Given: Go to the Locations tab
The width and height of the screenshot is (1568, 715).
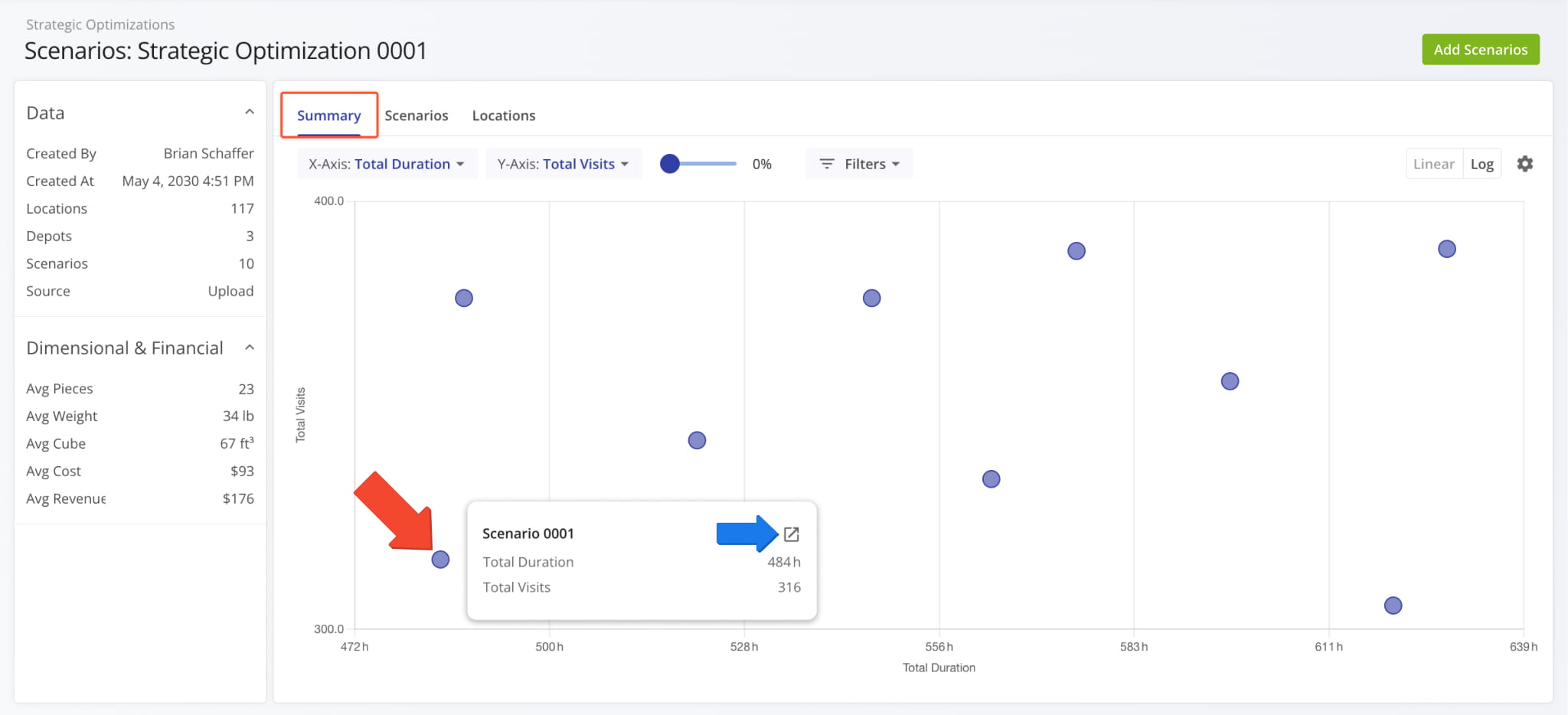Looking at the screenshot, I should [503, 116].
